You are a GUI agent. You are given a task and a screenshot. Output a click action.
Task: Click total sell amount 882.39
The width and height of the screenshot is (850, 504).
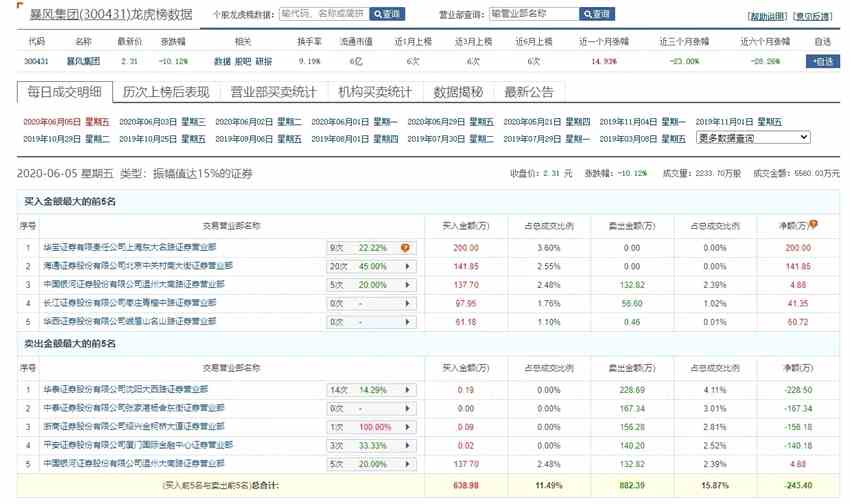point(632,486)
